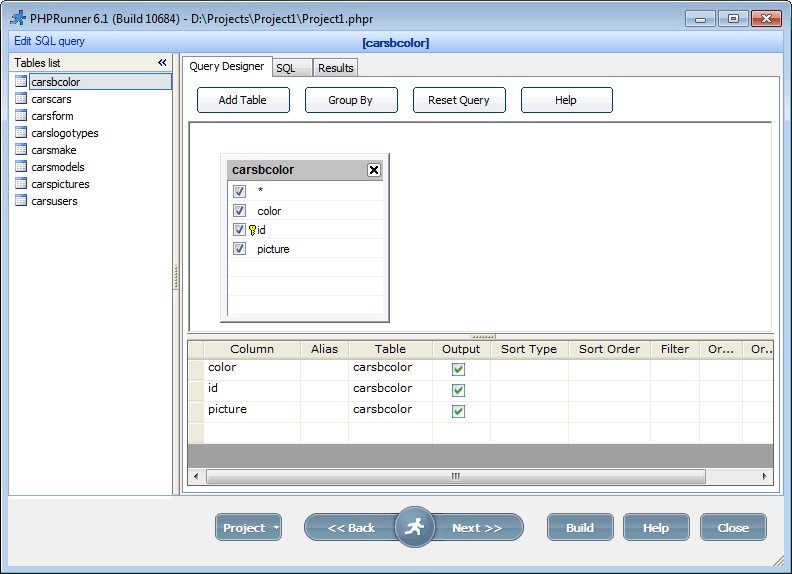Click the carsmake table icon
Viewport: 792px width, 574px height.
click(21, 150)
